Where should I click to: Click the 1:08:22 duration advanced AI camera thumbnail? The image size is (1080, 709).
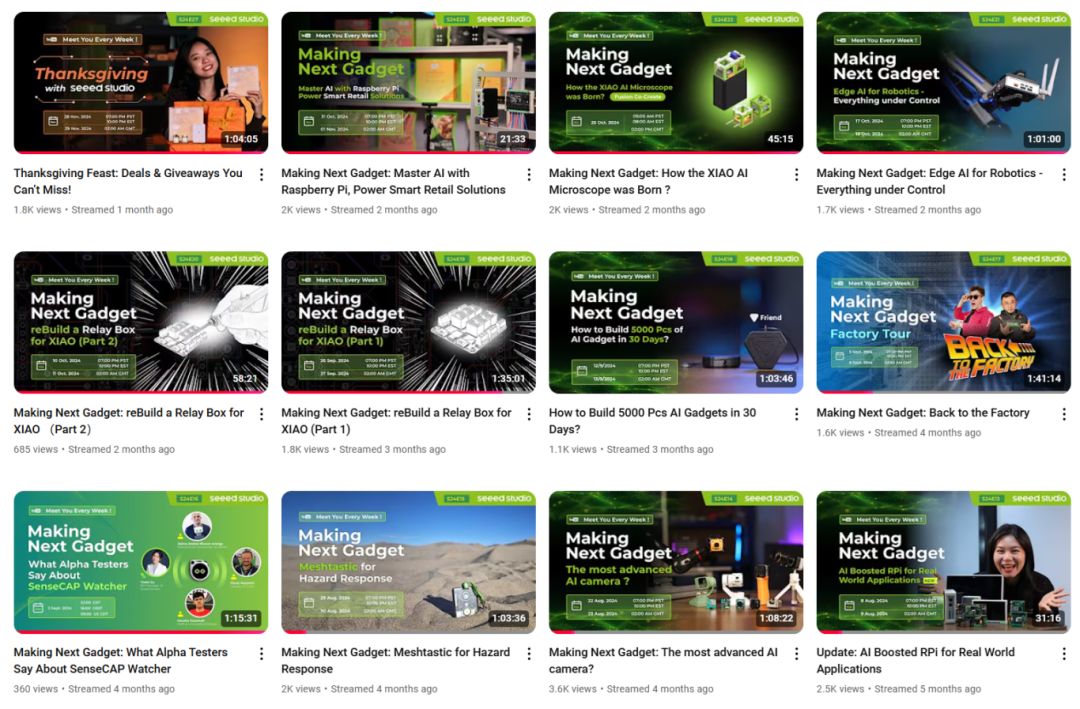[675, 562]
